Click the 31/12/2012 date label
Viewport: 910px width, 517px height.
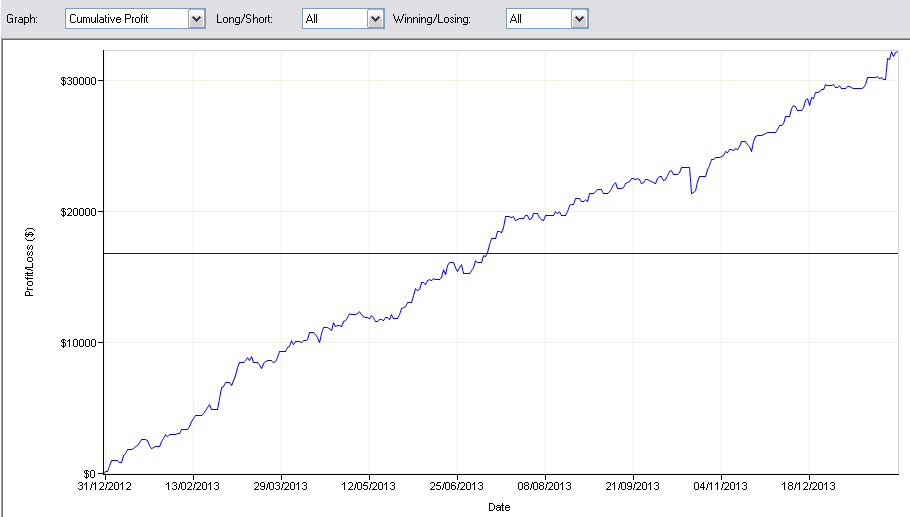(x=104, y=486)
